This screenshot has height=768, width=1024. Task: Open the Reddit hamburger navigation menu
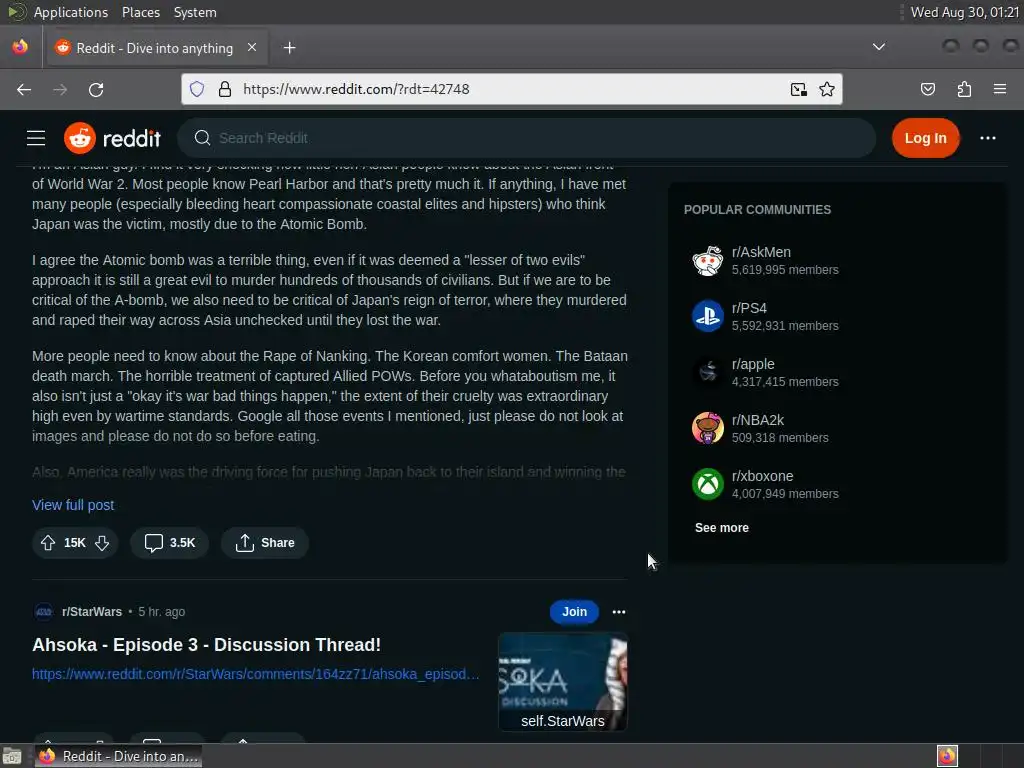36,138
